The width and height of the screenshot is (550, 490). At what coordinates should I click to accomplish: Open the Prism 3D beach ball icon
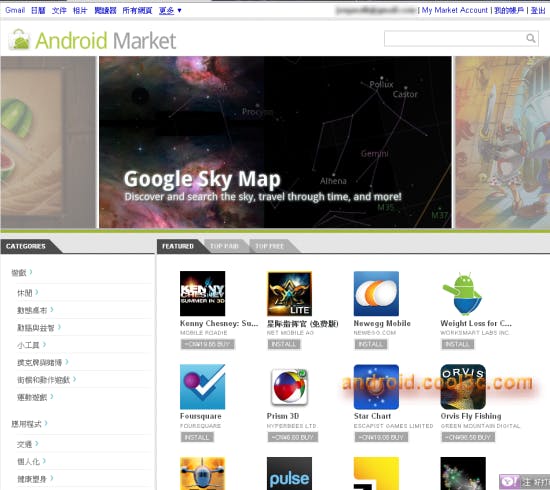(x=289, y=387)
